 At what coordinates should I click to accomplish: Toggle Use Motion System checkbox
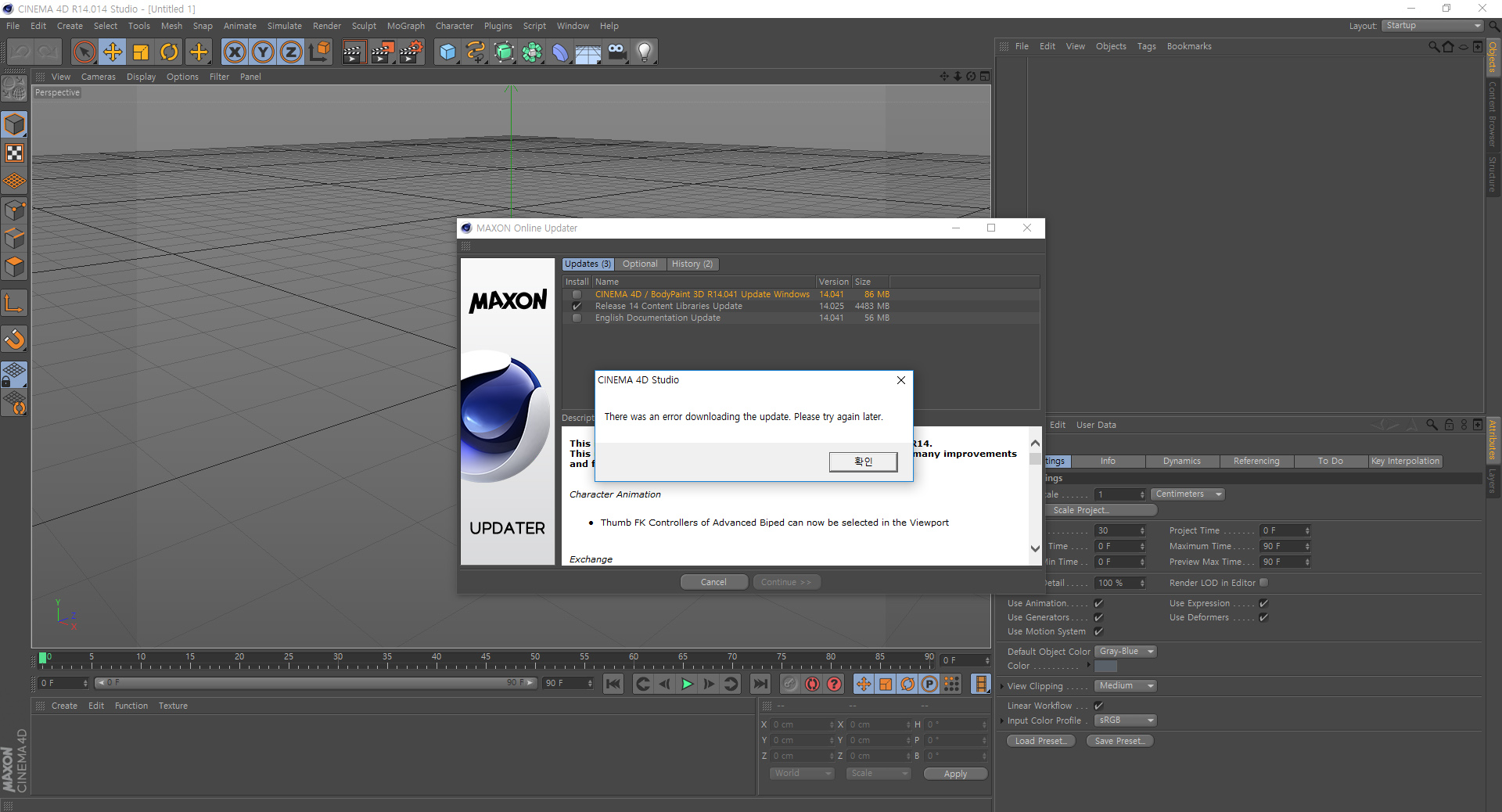click(x=1098, y=631)
